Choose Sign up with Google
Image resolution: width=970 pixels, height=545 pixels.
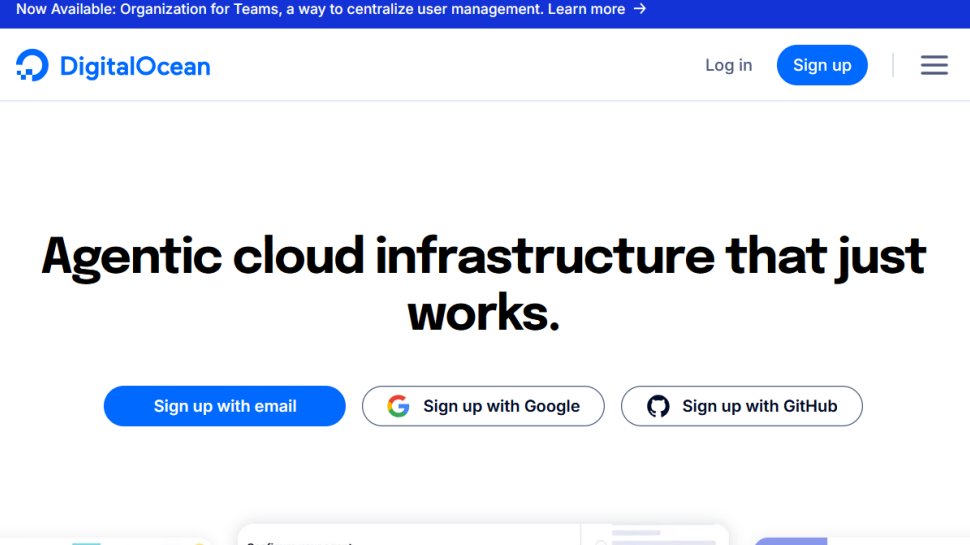click(x=483, y=406)
